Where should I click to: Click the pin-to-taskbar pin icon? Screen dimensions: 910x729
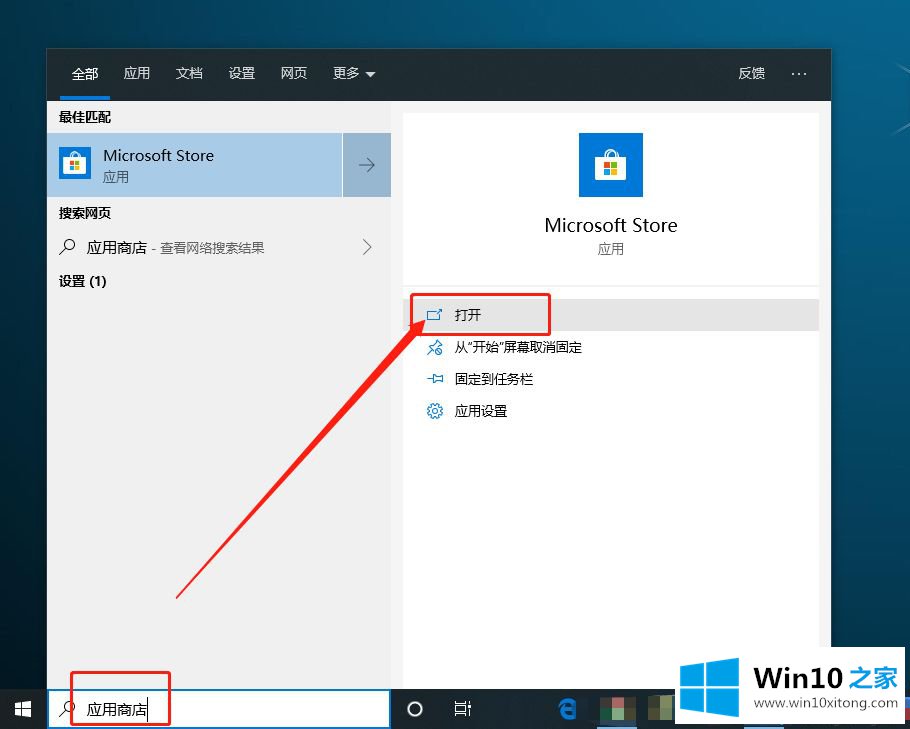click(435, 379)
